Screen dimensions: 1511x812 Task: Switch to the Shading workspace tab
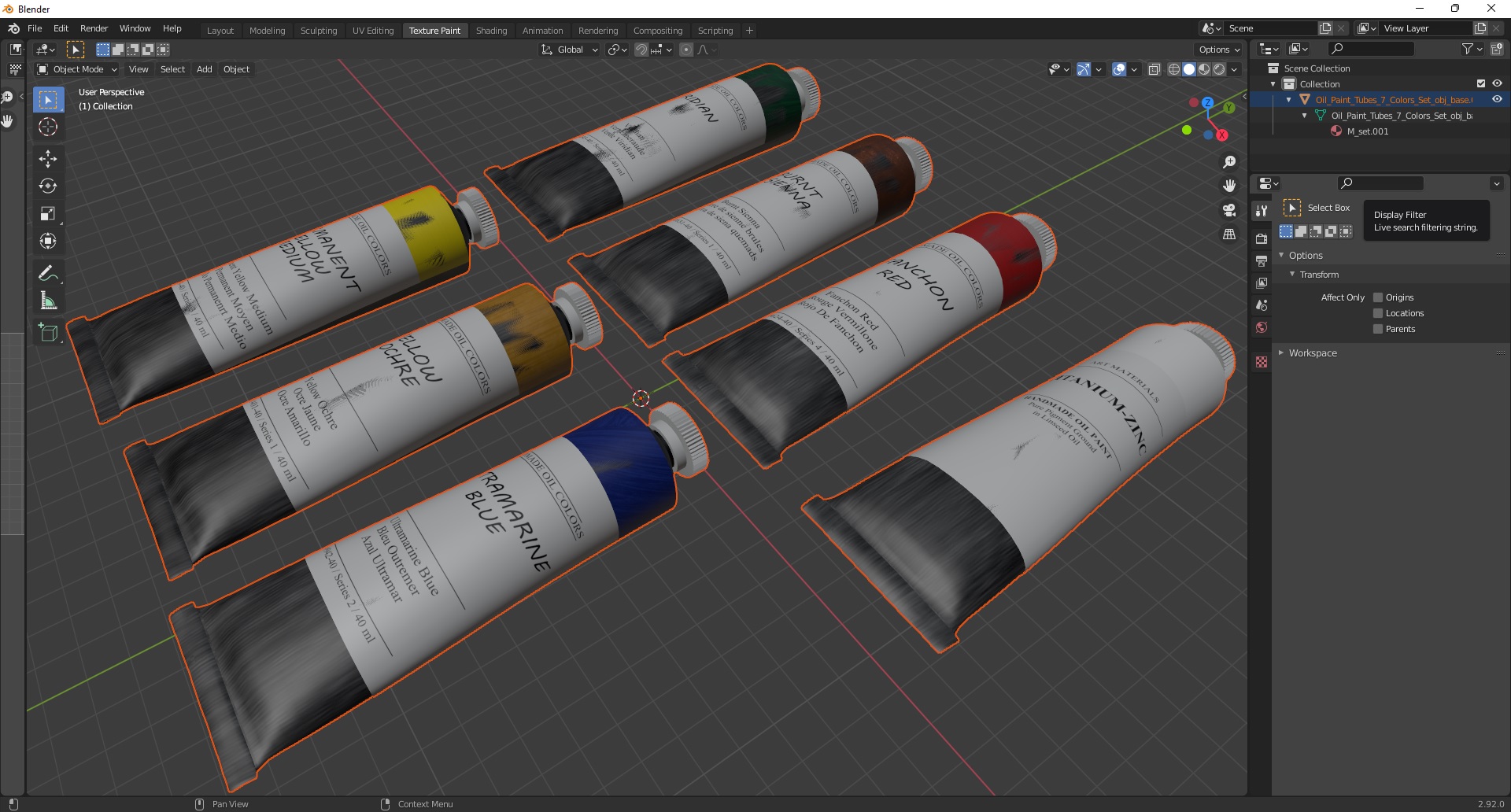point(491,31)
